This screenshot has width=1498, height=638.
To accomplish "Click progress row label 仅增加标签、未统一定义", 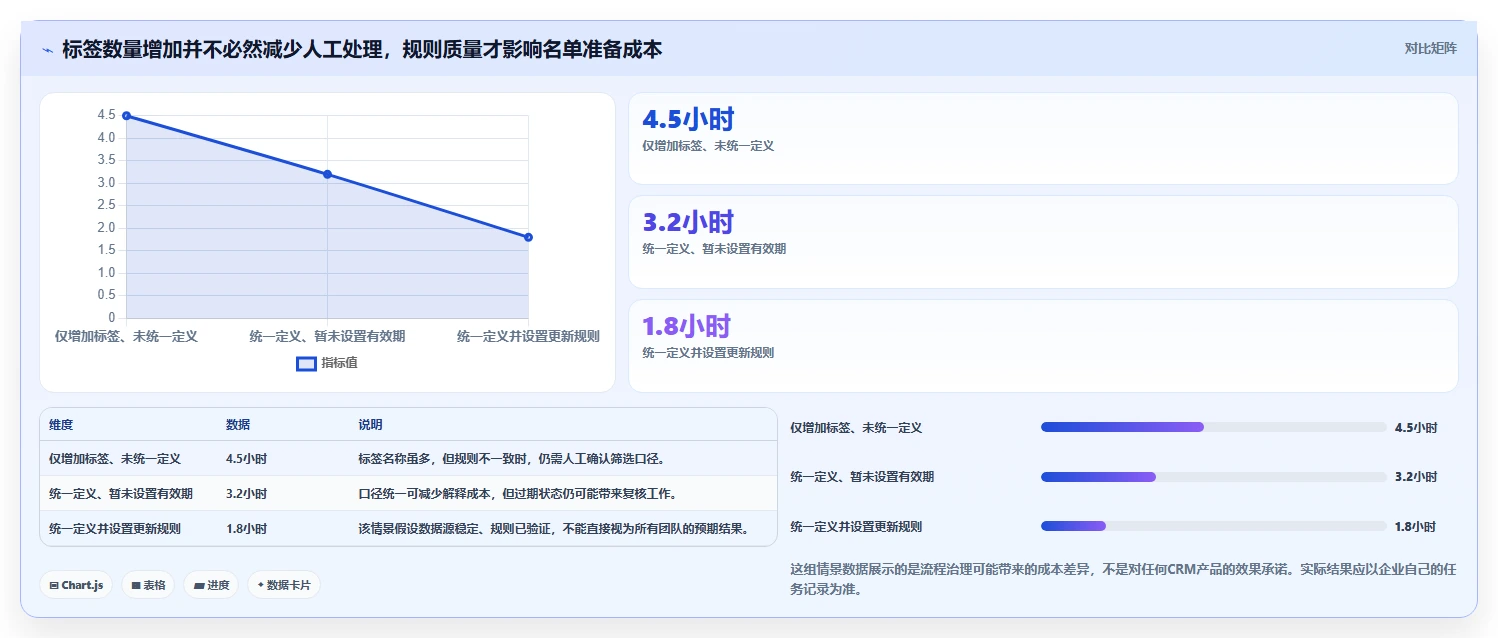I will pos(856,428).
